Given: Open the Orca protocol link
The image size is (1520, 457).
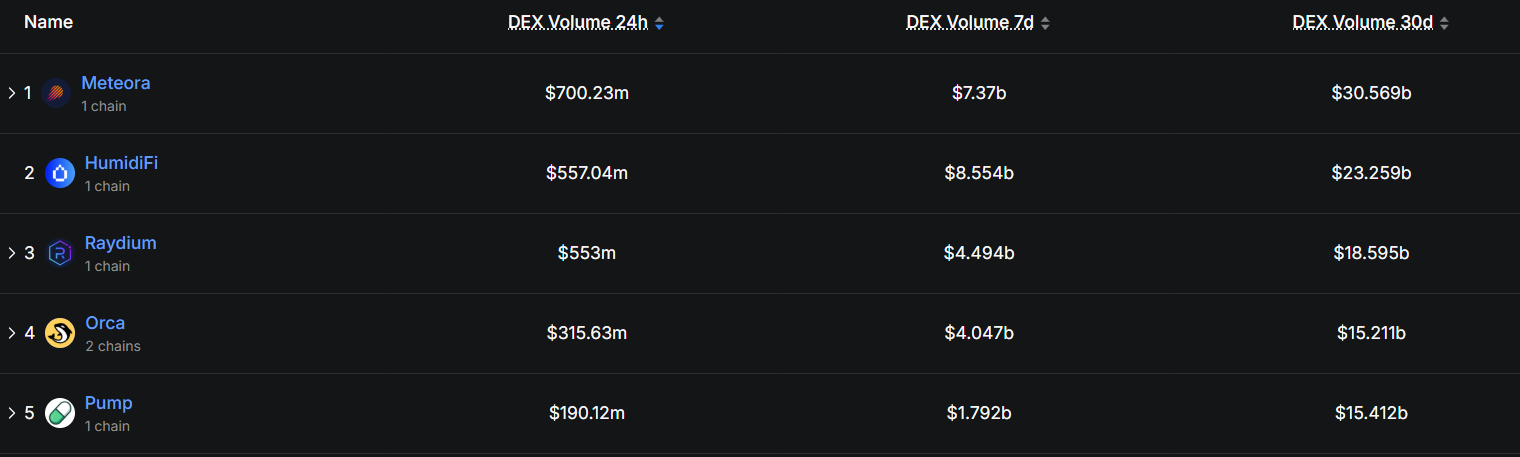Looking at the screenshot, I should click(x=105, y=323).
